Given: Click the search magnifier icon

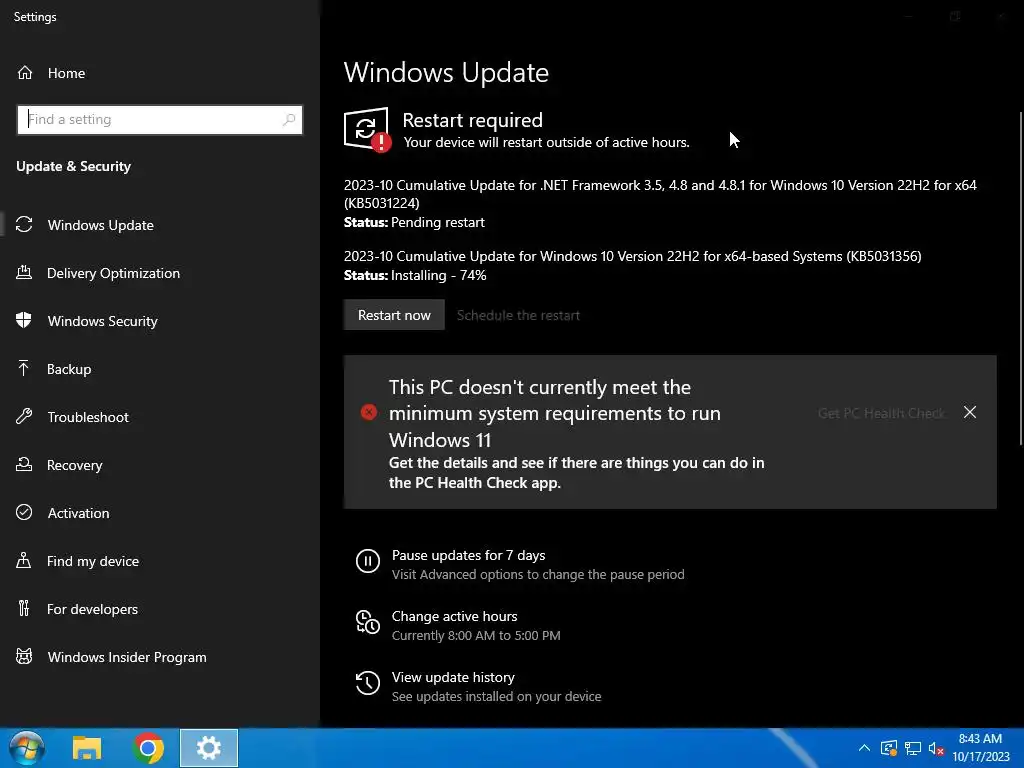Looking at the screenshot, I should (x=289, y=120).
